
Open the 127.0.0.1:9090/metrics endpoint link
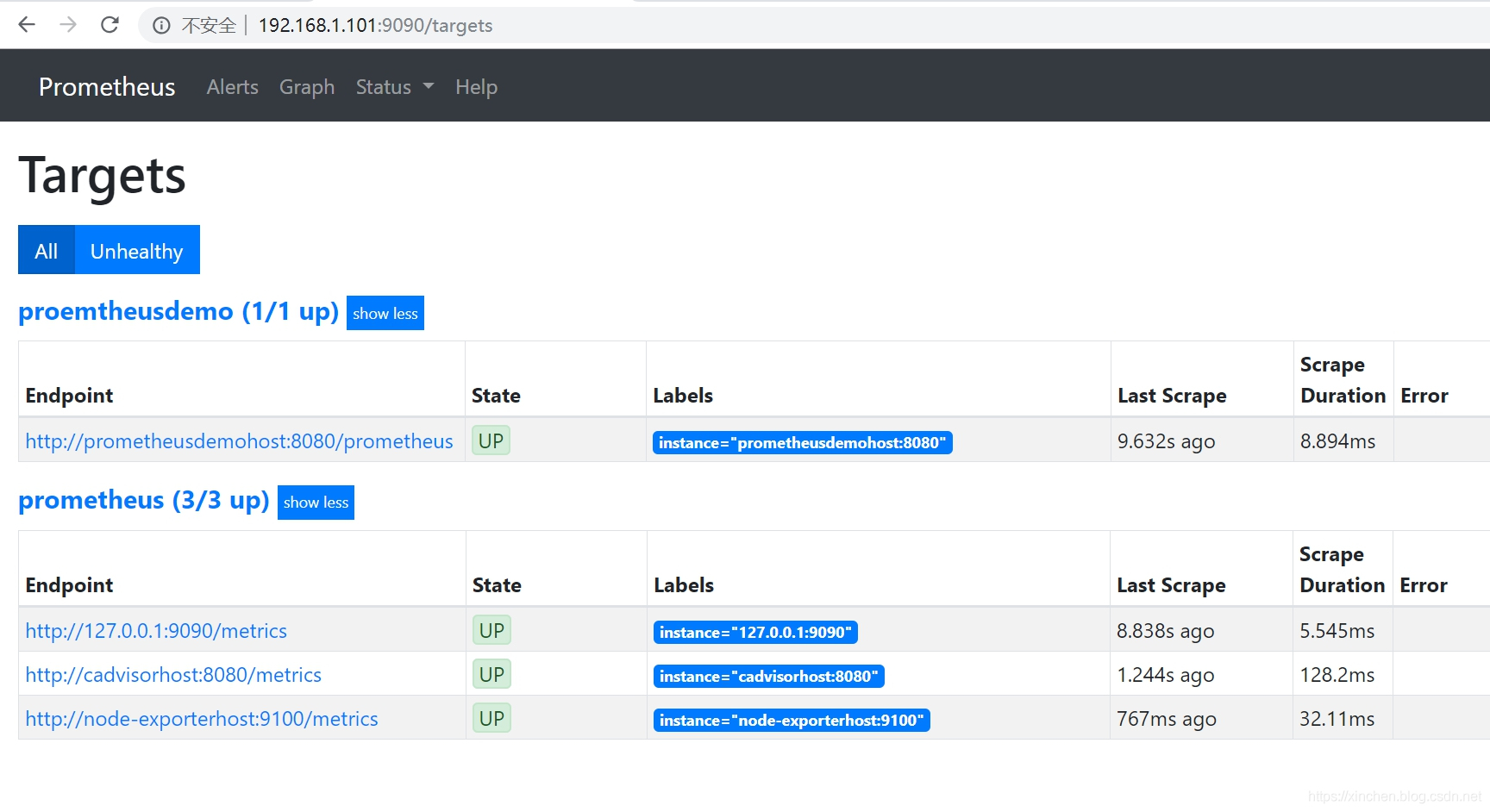click(x=156, y=631)
